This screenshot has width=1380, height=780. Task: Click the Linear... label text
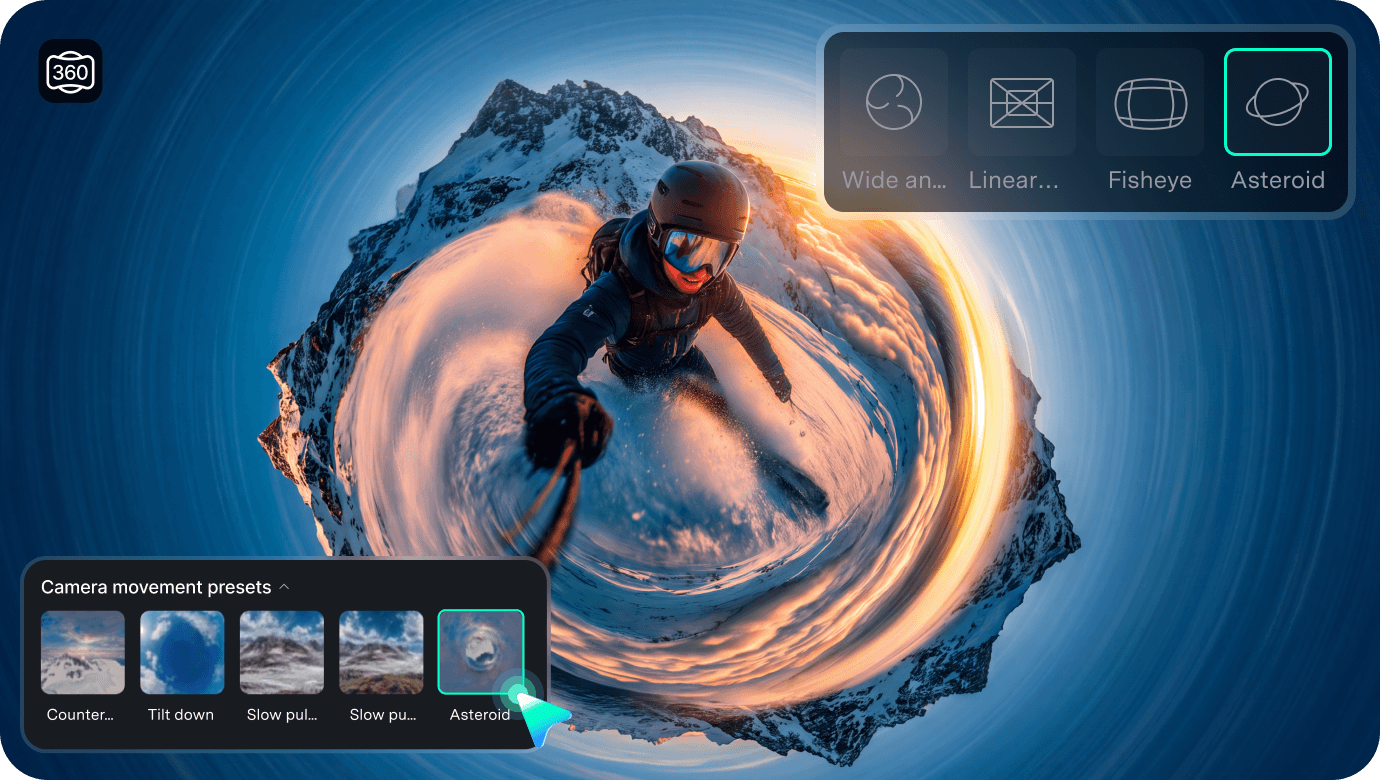[x=1014, y=181]
